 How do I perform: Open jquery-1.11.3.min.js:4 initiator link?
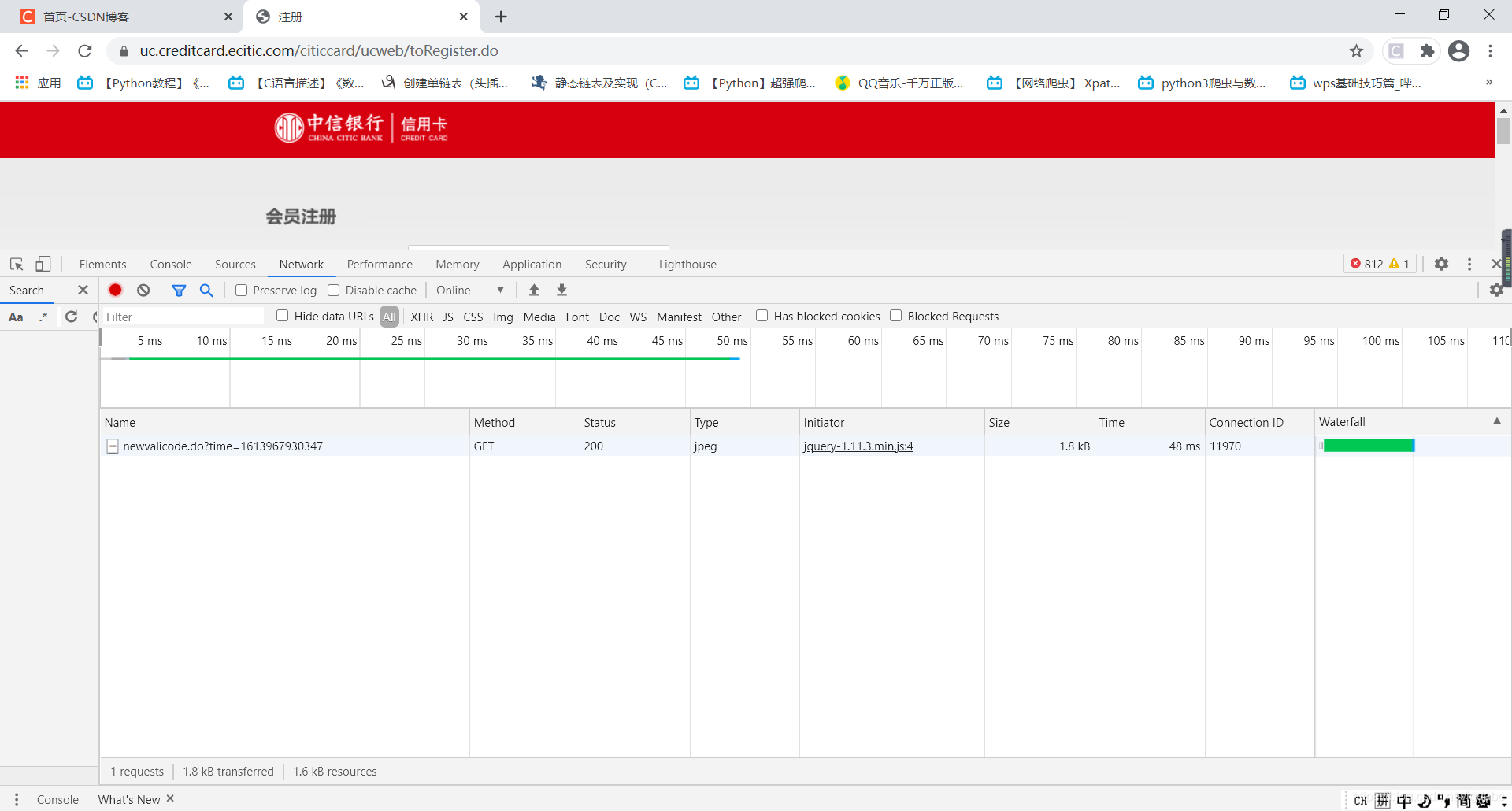858,446
